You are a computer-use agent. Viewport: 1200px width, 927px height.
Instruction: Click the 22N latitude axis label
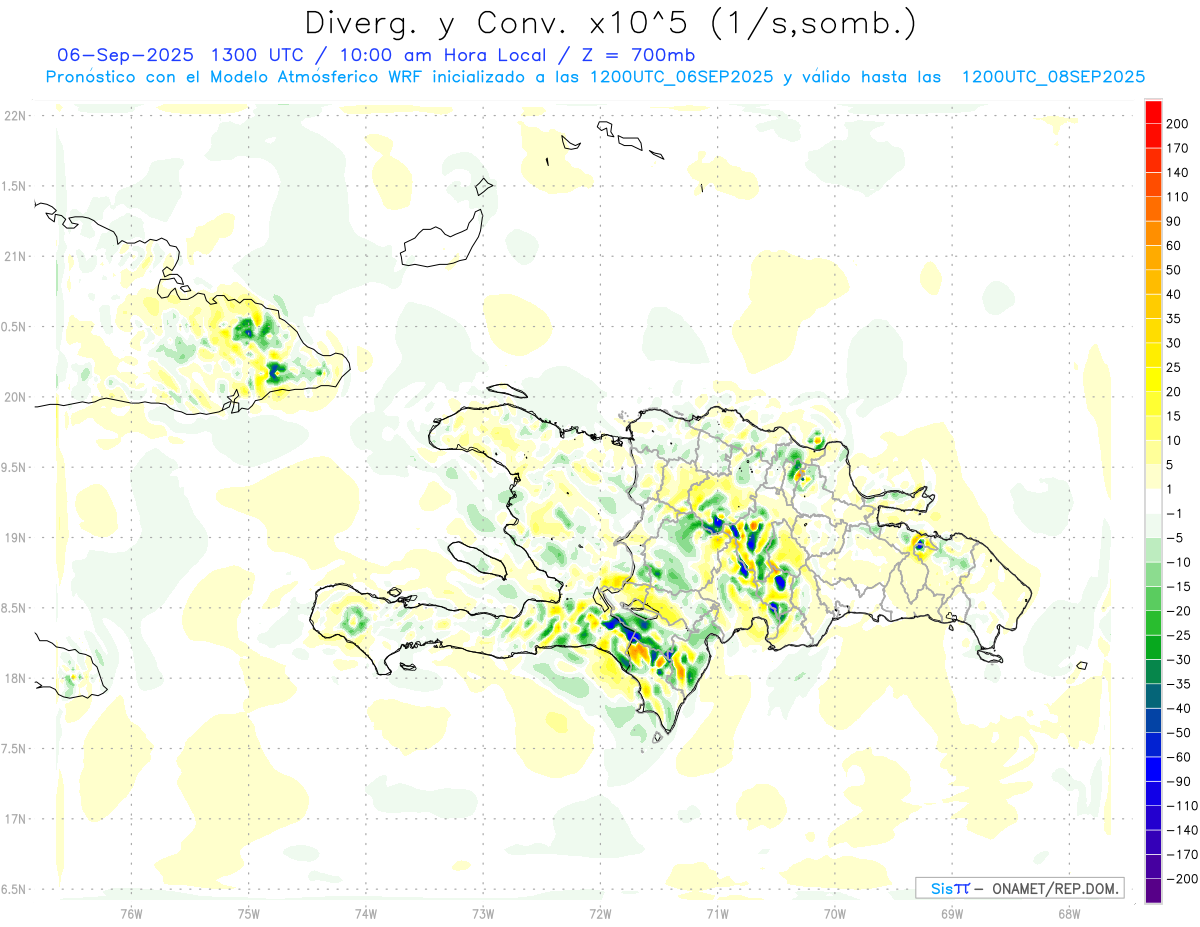[14, 116]
